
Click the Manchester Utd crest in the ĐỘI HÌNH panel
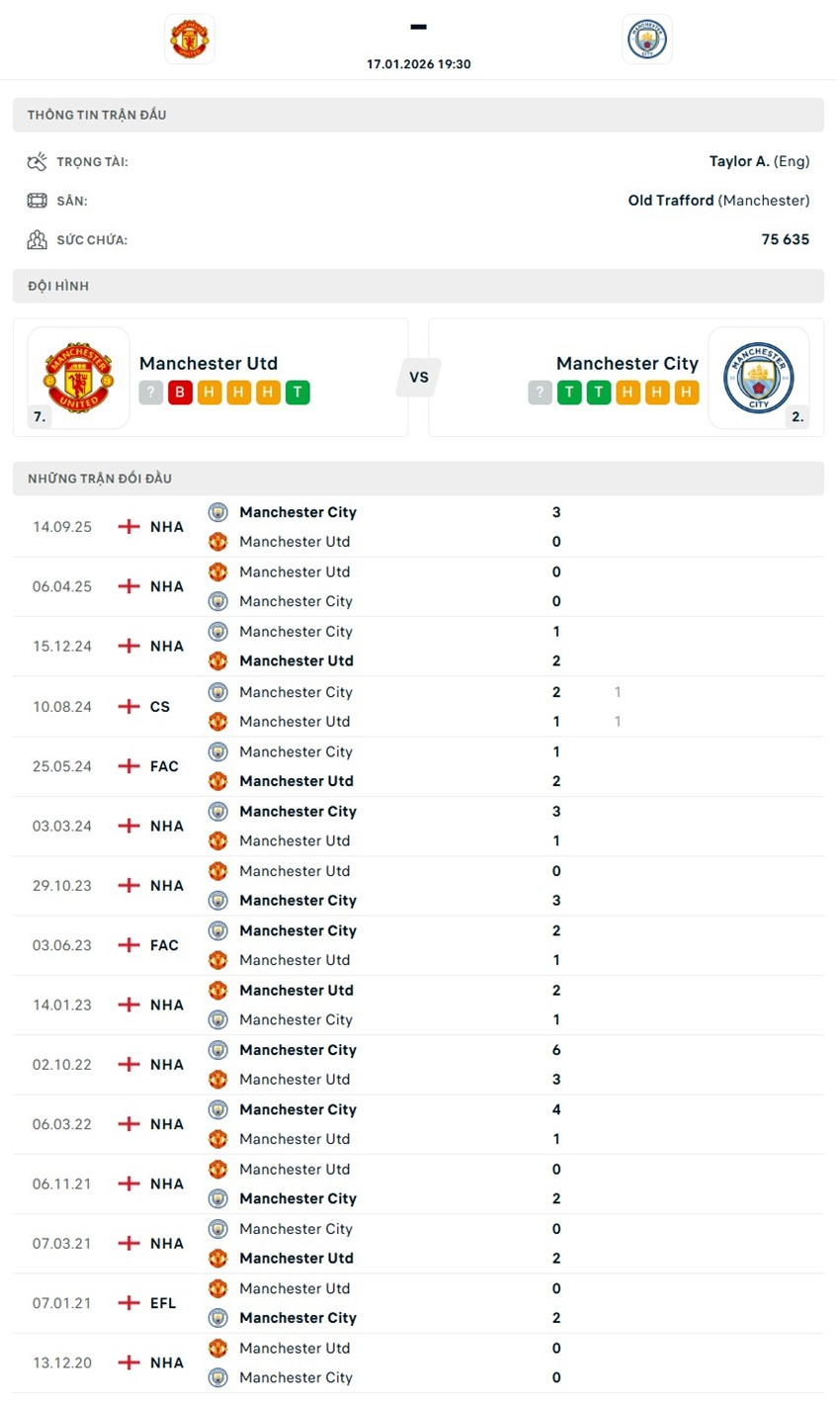coord(78,377)
